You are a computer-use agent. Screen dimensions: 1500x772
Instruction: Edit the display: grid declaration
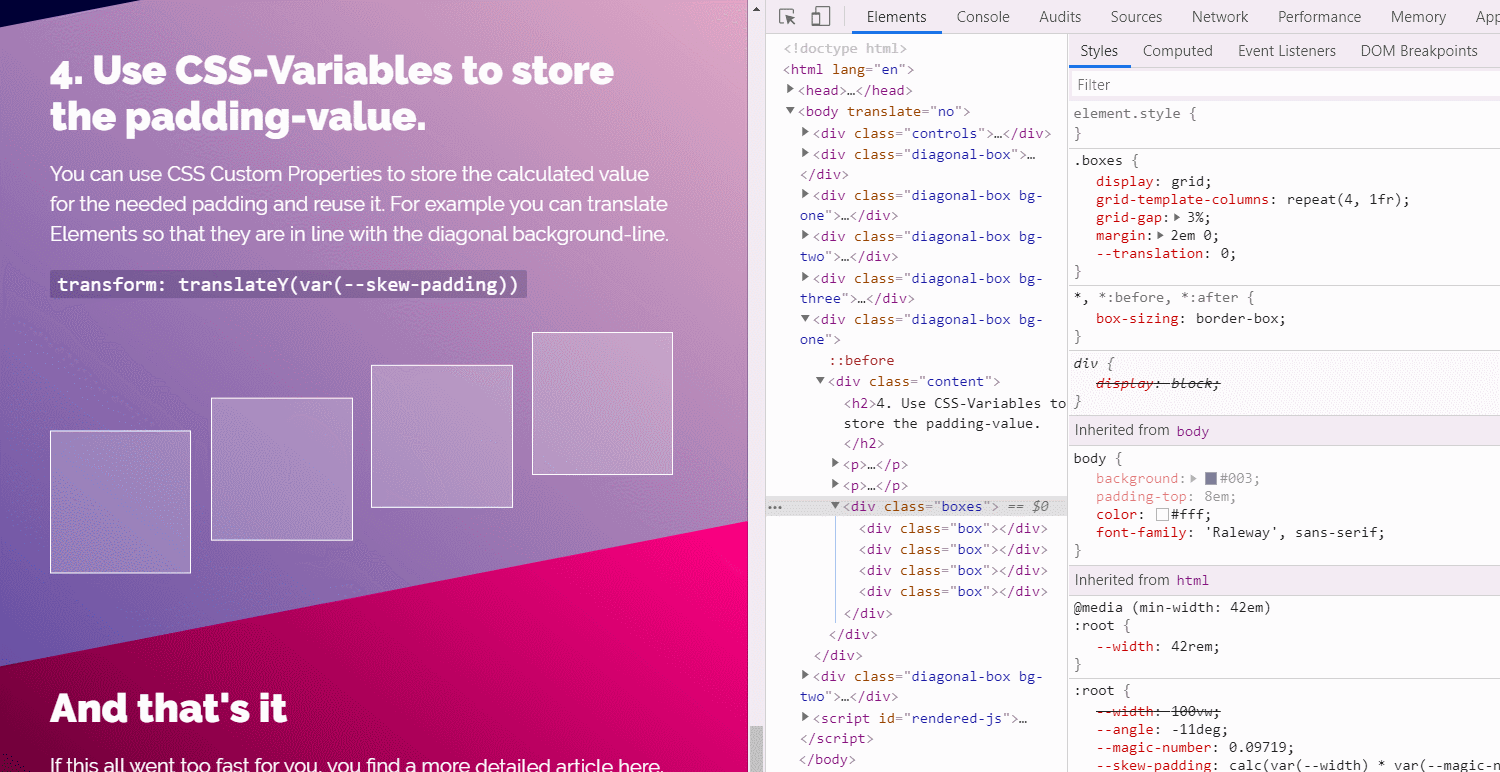tap(1154, 181)
